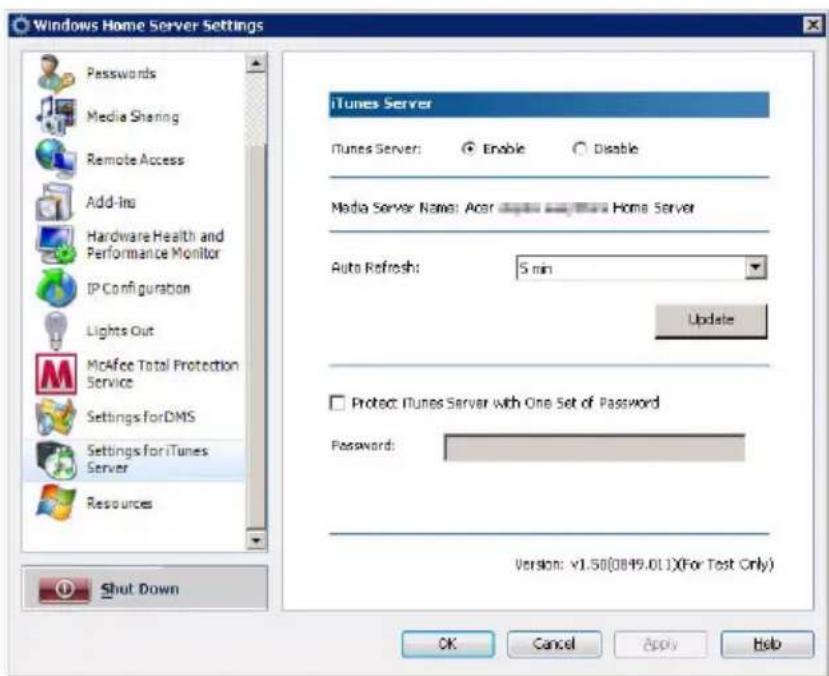Click the iTunes Server section header
829x676 pixels.
tap(549, 104)
